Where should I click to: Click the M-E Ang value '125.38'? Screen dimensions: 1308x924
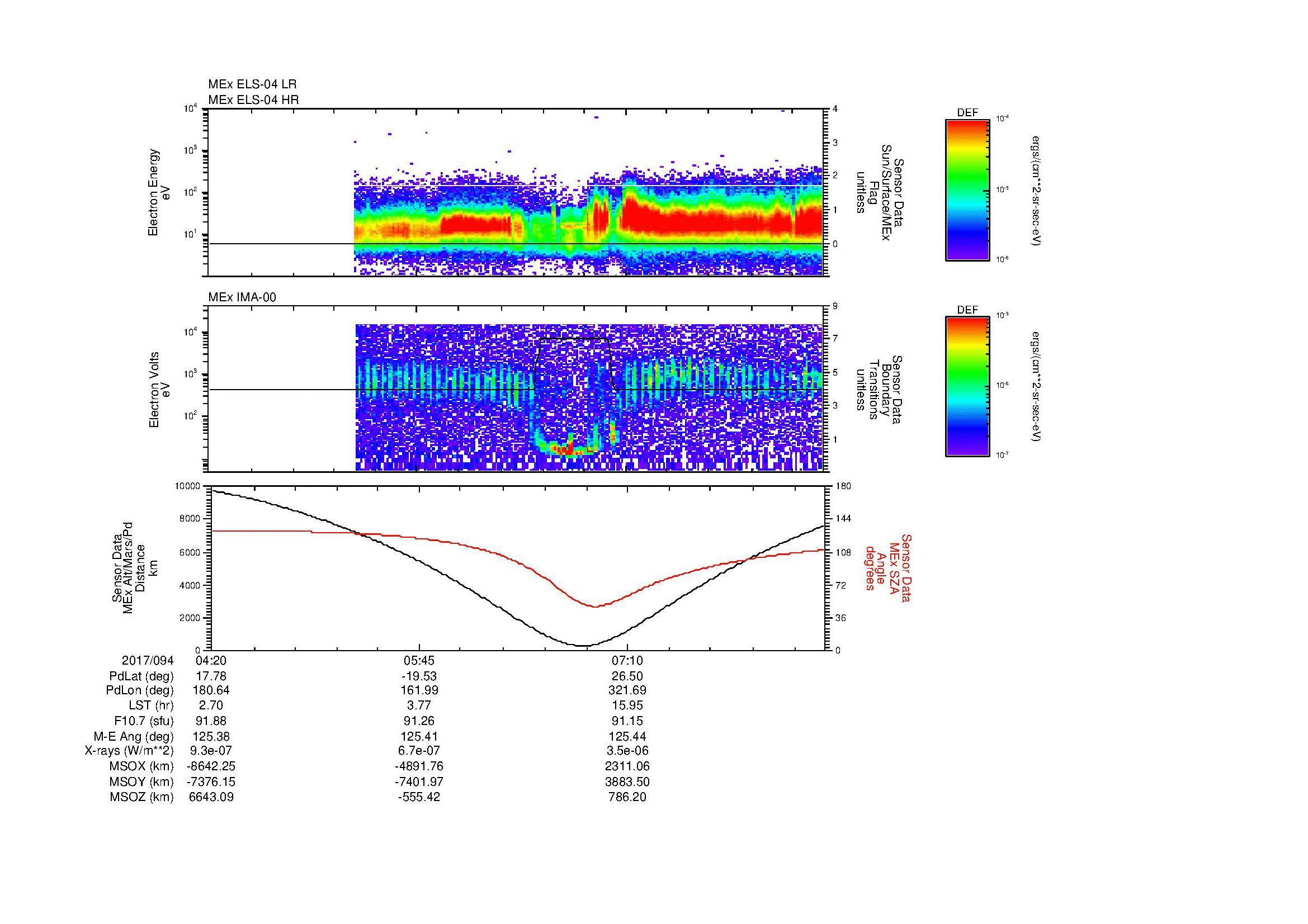click(x=211, y=736)
